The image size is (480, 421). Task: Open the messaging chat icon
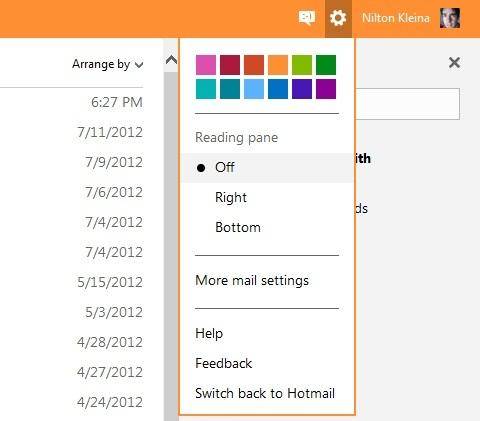pos(307,18)
